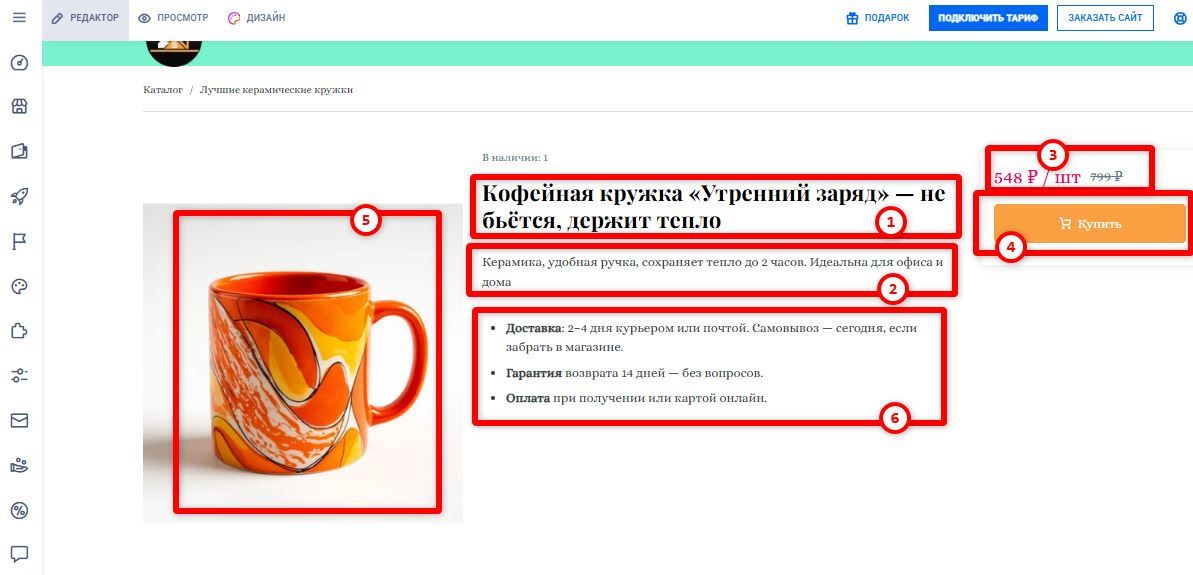The height and width of the screenshot is (575, 1193).
Task: Click the price 548 ₽ / шт
Action: click(1036, 178)
